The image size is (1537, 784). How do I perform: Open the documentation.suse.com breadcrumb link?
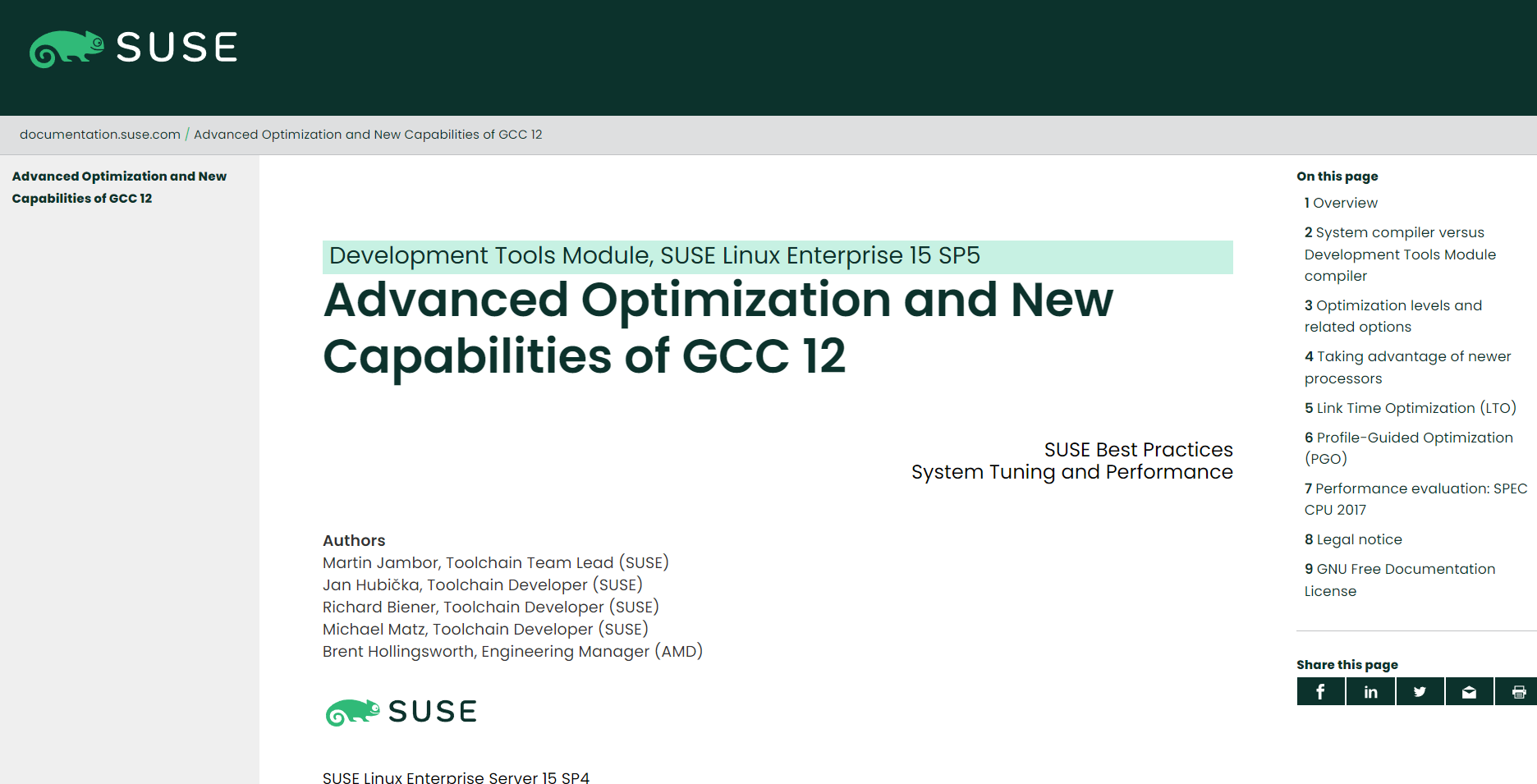point(100,135)
